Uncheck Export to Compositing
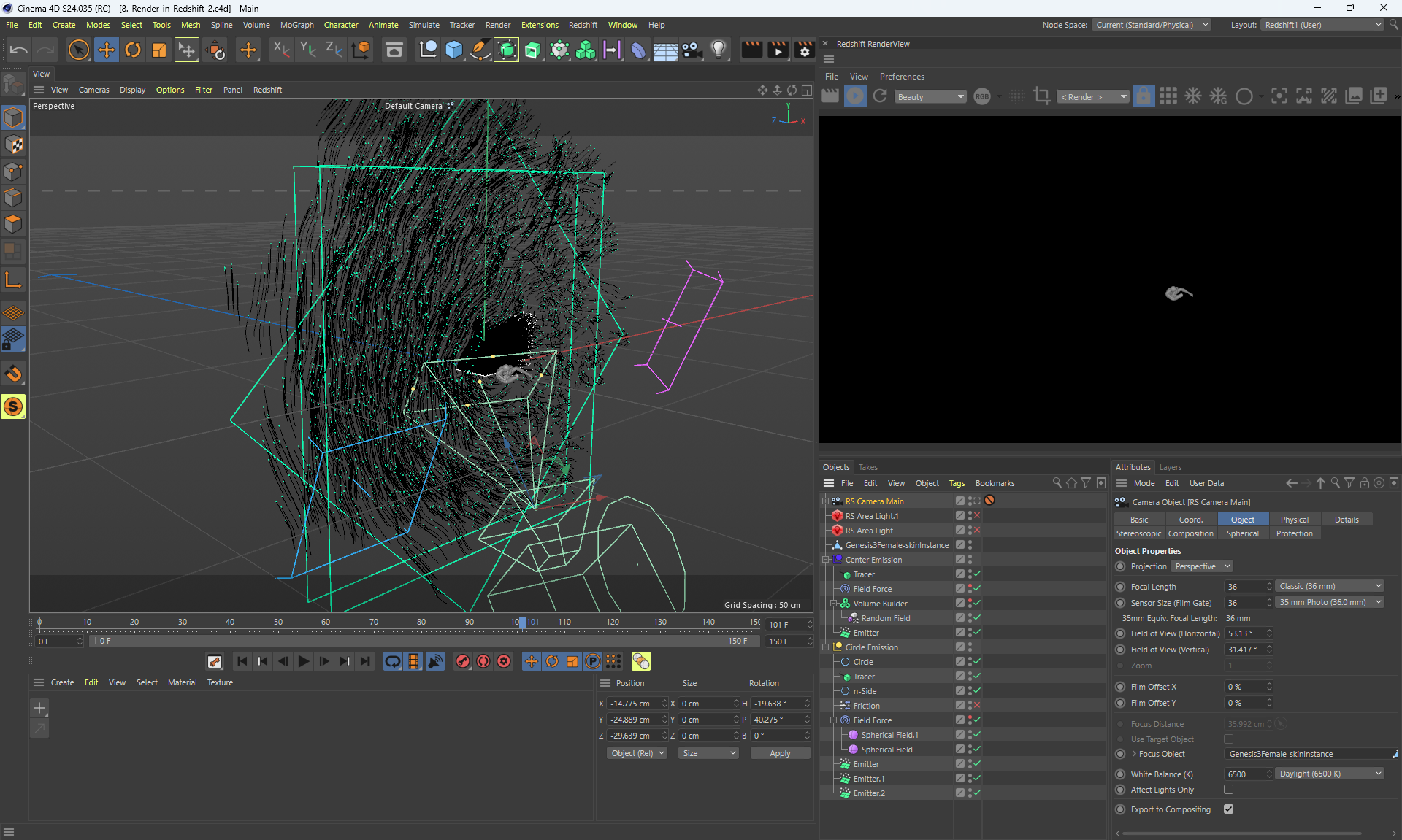 click(x=1229, y=809)
